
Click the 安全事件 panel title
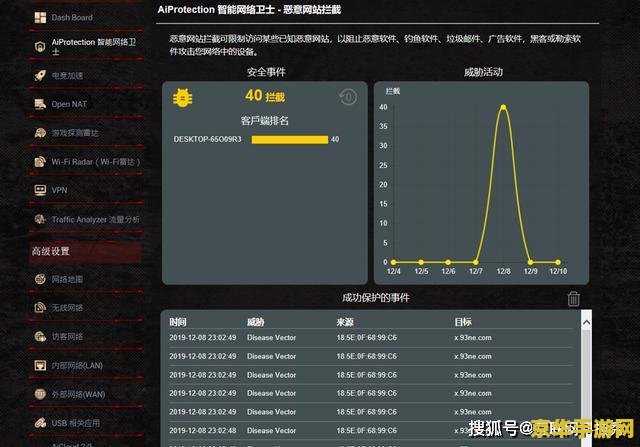click(x=266, y=72)
